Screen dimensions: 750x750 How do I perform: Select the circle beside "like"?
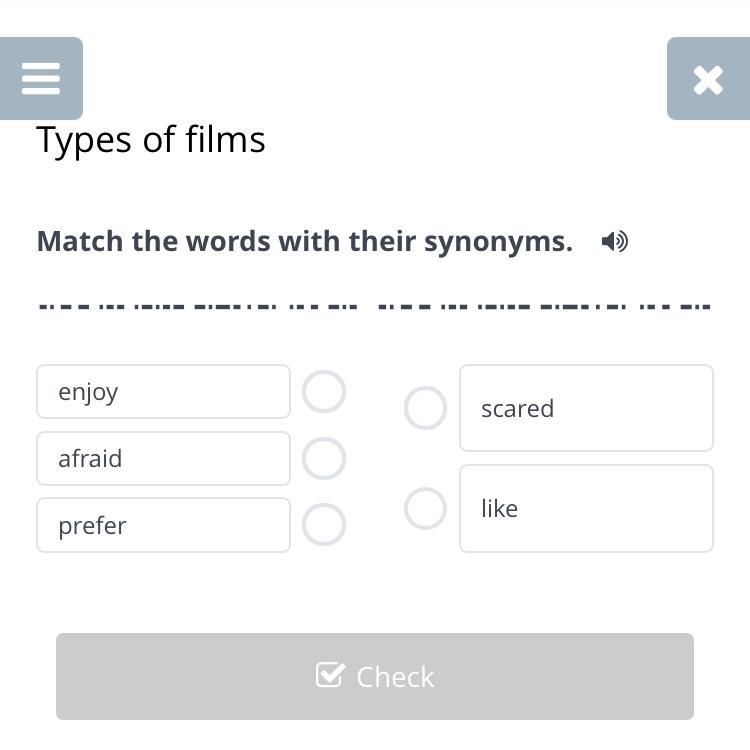[425, 508]
